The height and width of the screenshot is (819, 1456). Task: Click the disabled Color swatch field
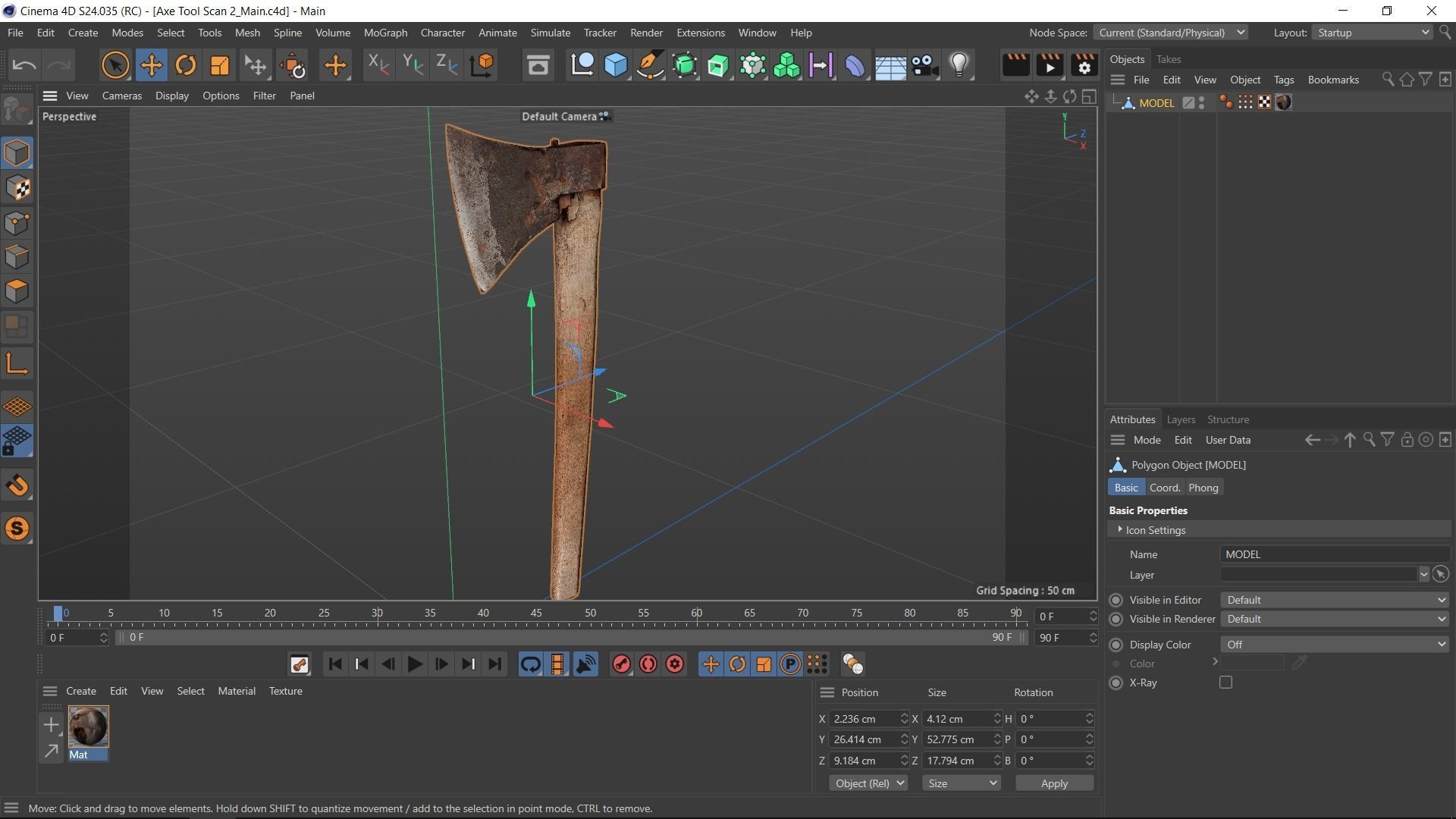1252,664
